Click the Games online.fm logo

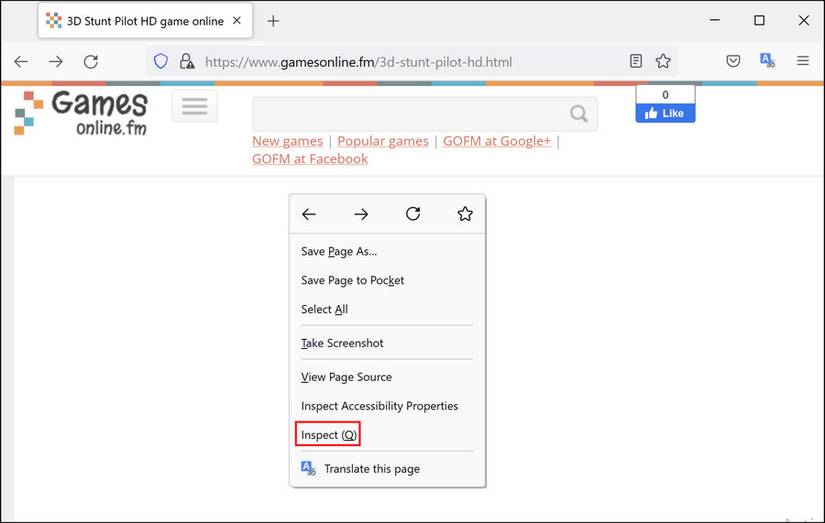(81, 113)
